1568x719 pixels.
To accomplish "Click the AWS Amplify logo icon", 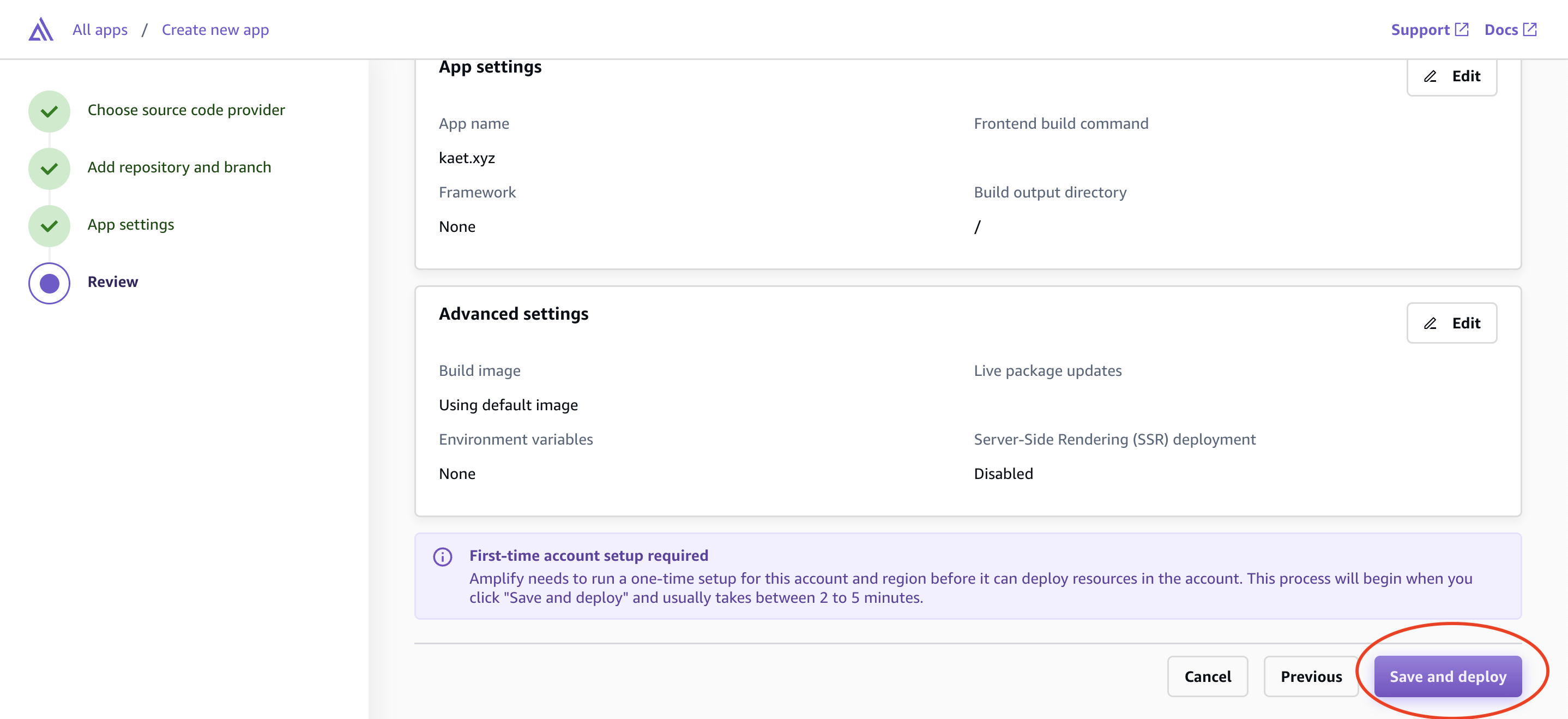I will coord(41,29).
